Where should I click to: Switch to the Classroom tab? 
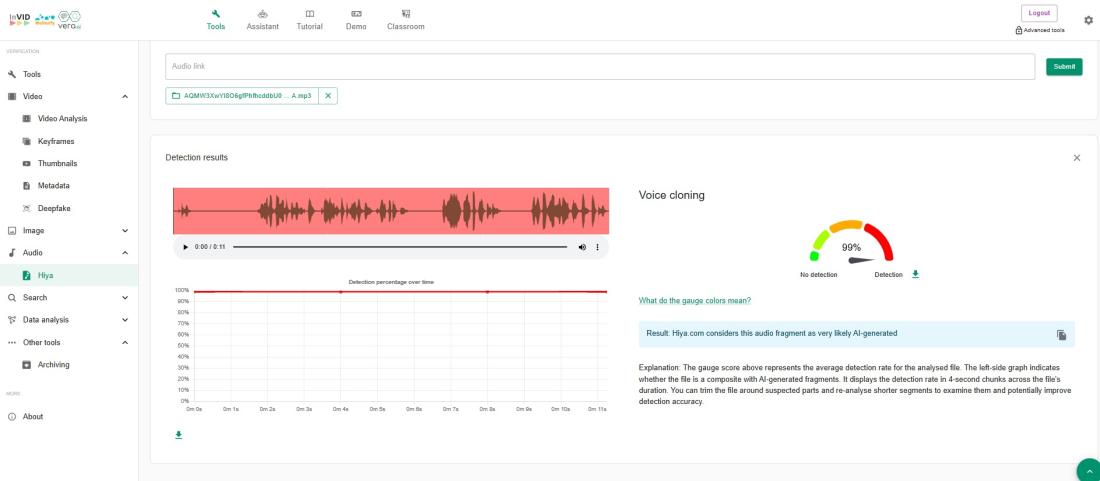(x=406, y=20)
